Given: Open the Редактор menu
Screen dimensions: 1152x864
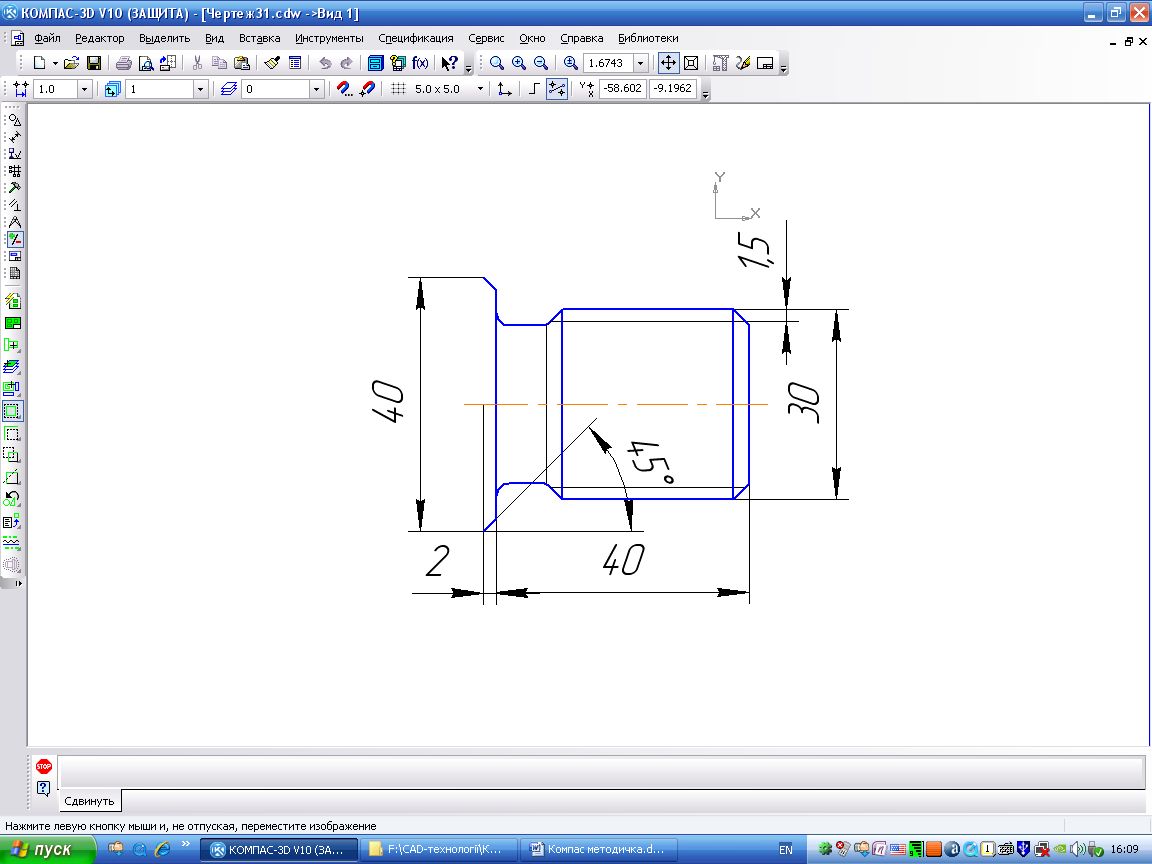Looking at the screenshot, I should (100, 38).
